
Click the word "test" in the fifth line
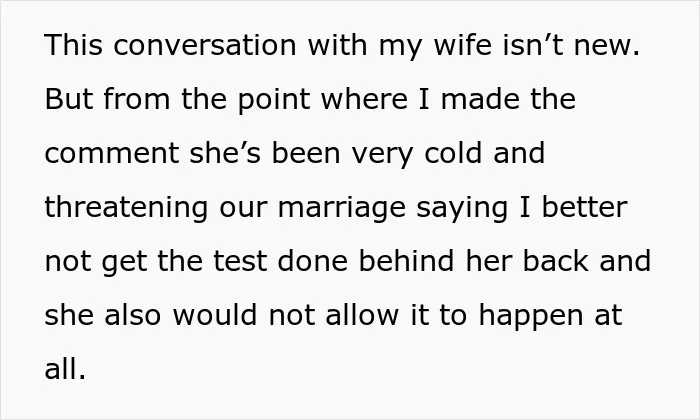point(240,261)
